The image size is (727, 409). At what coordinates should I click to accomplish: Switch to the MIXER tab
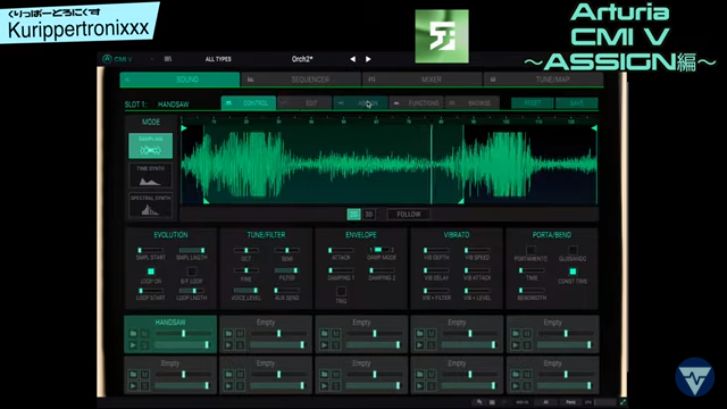422,80
